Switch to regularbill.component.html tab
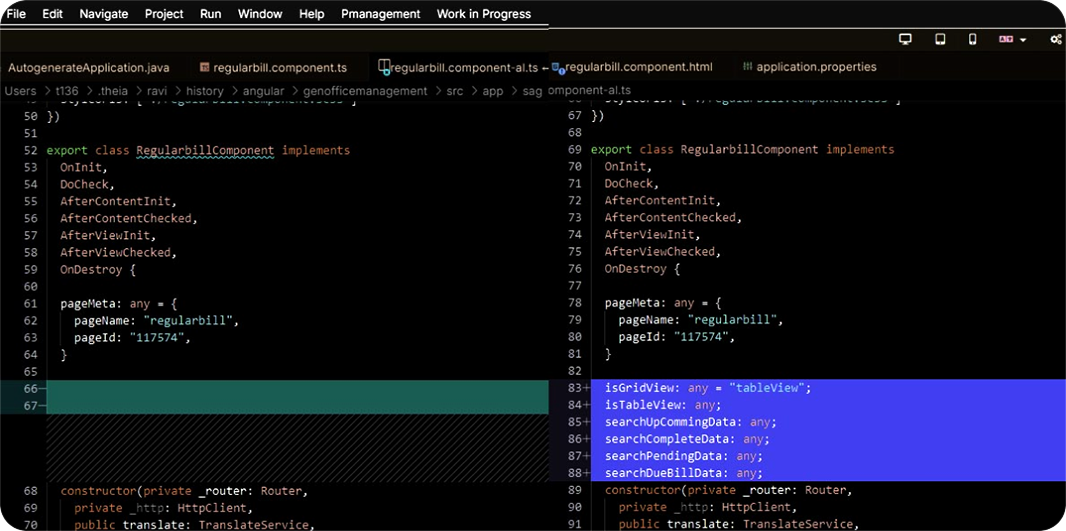The width and height of the screenshot is (1066, 531). pyautogui.click(x=632, y=67)
